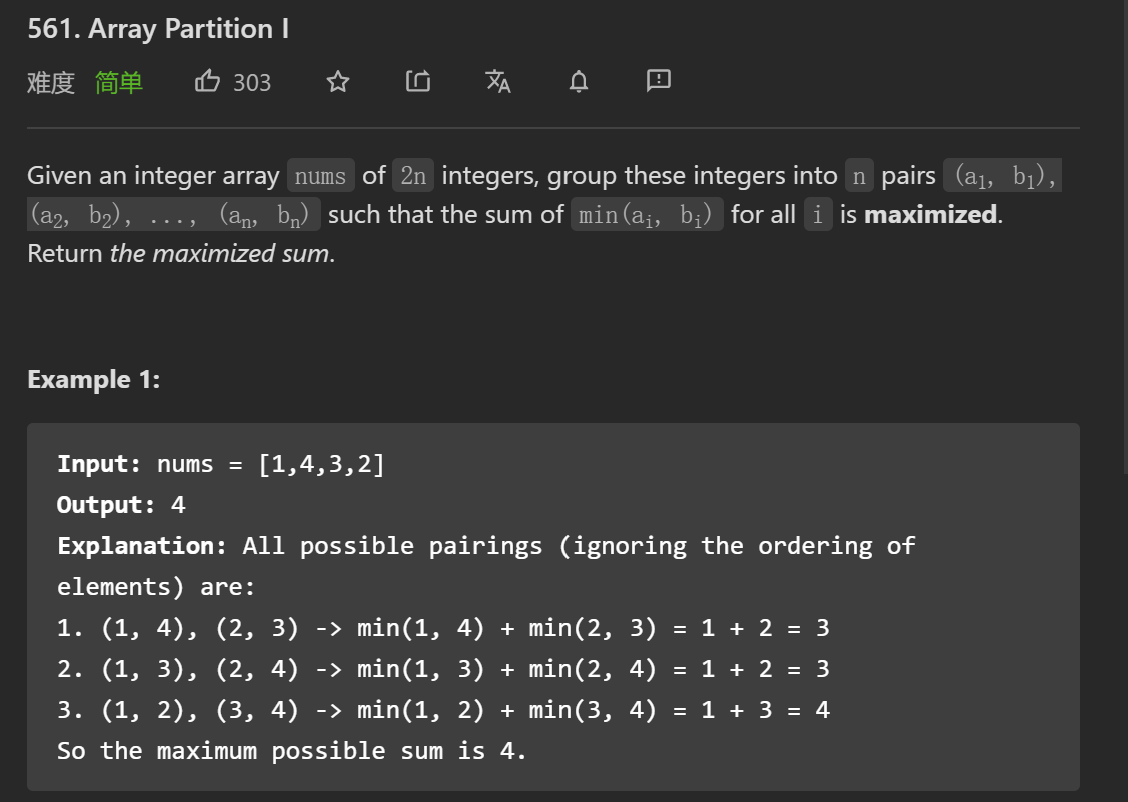Viewport: 1128px width, 802px height.
Task: Click 'So the maximum possible sum is 4.'
Action: (291, 751)
